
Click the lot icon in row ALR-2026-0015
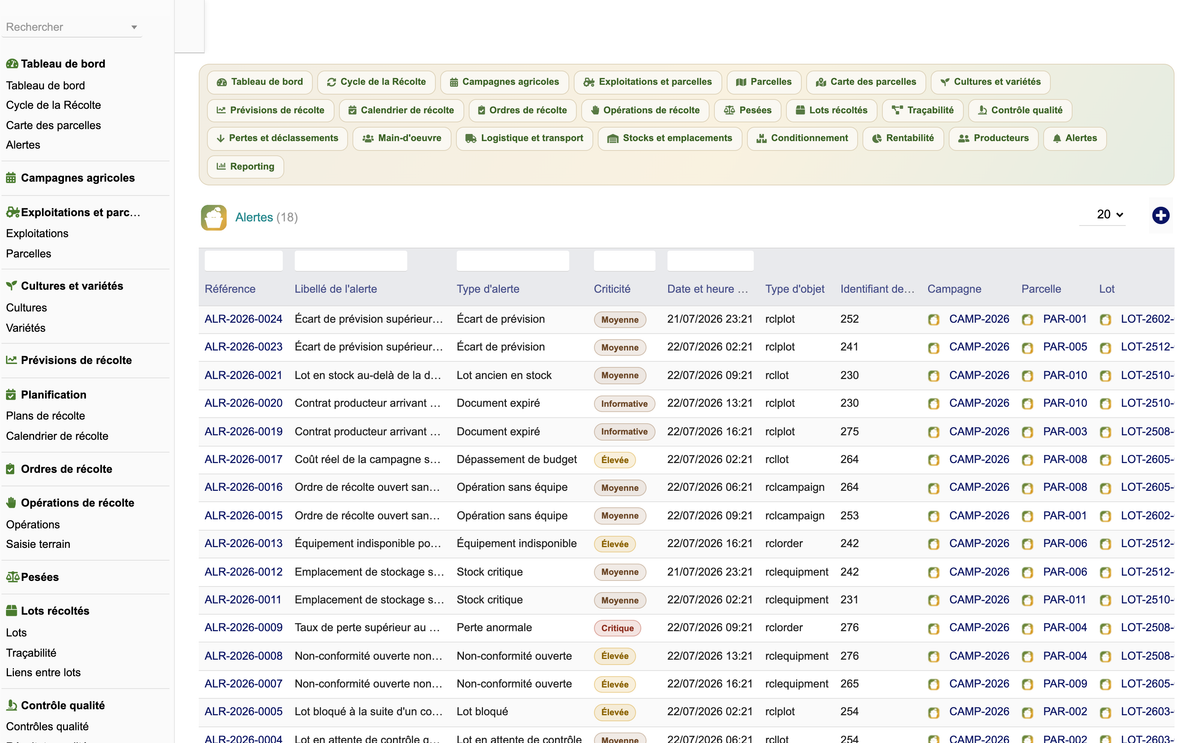click(x=1106, y=516)
